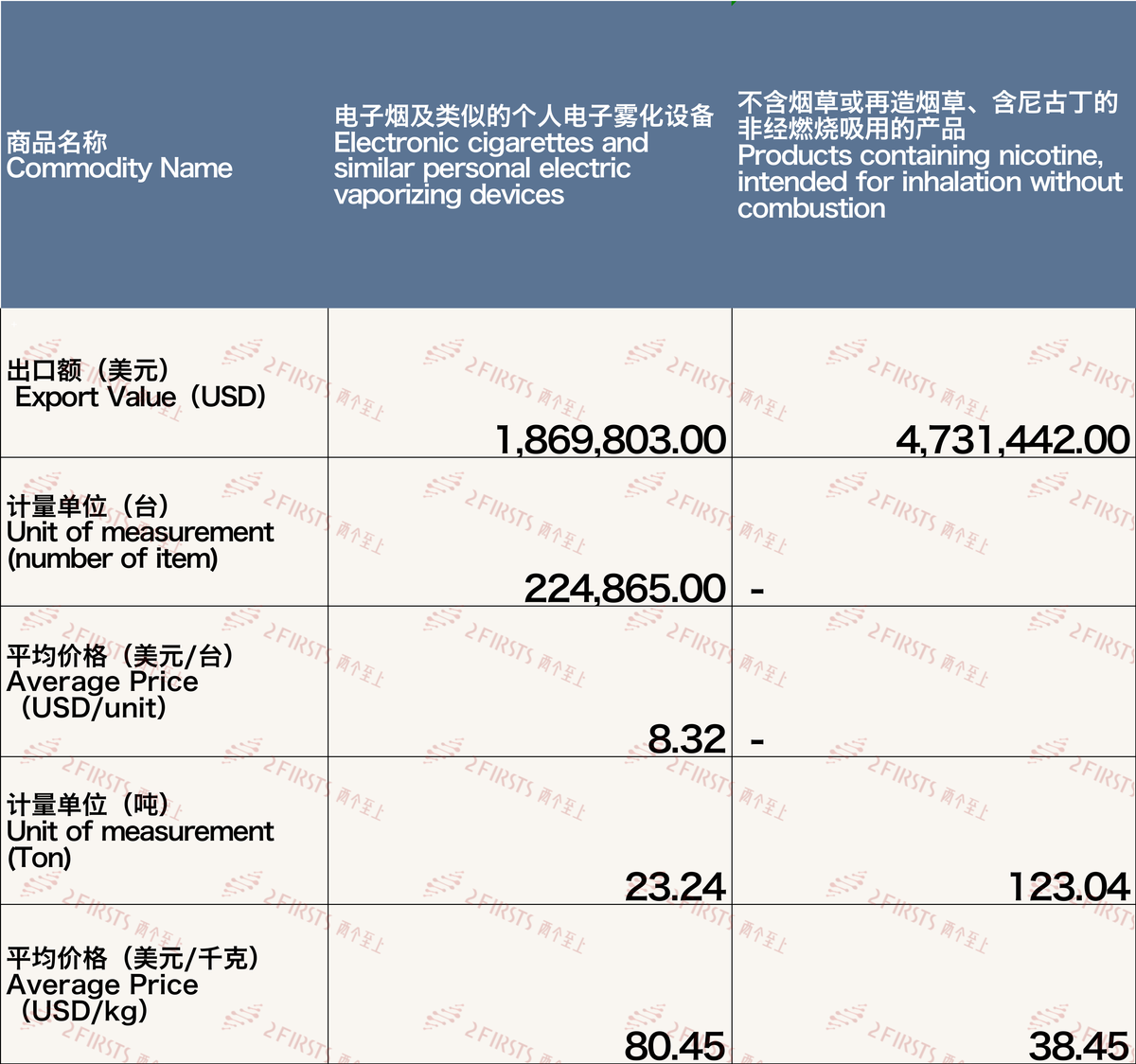Viewport: 1136px width, 1064px height.
Task: Select the Unit of measurement (number of item) label
Action: (140, 532)
